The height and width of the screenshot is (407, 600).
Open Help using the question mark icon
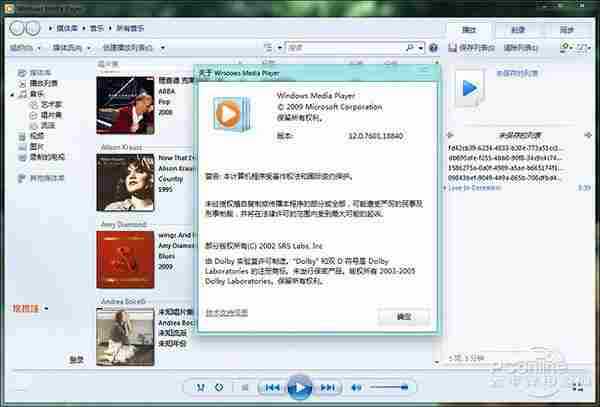(435, 47)
